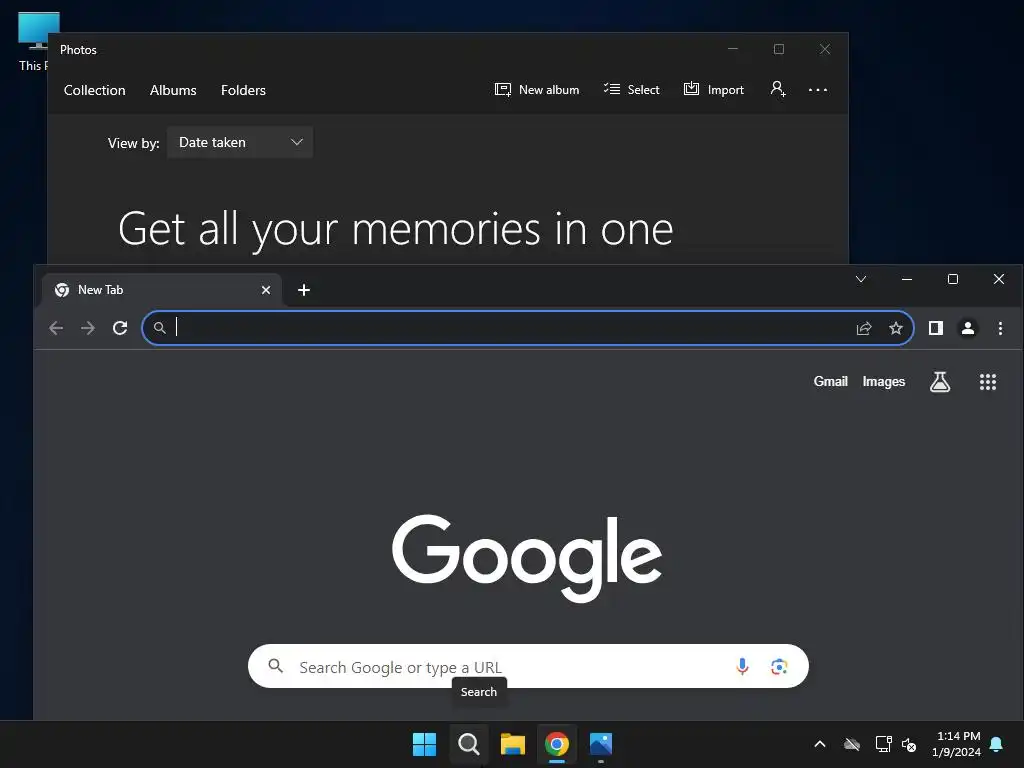Click Chrome icon on taskbar

click(x=557, y=744)
